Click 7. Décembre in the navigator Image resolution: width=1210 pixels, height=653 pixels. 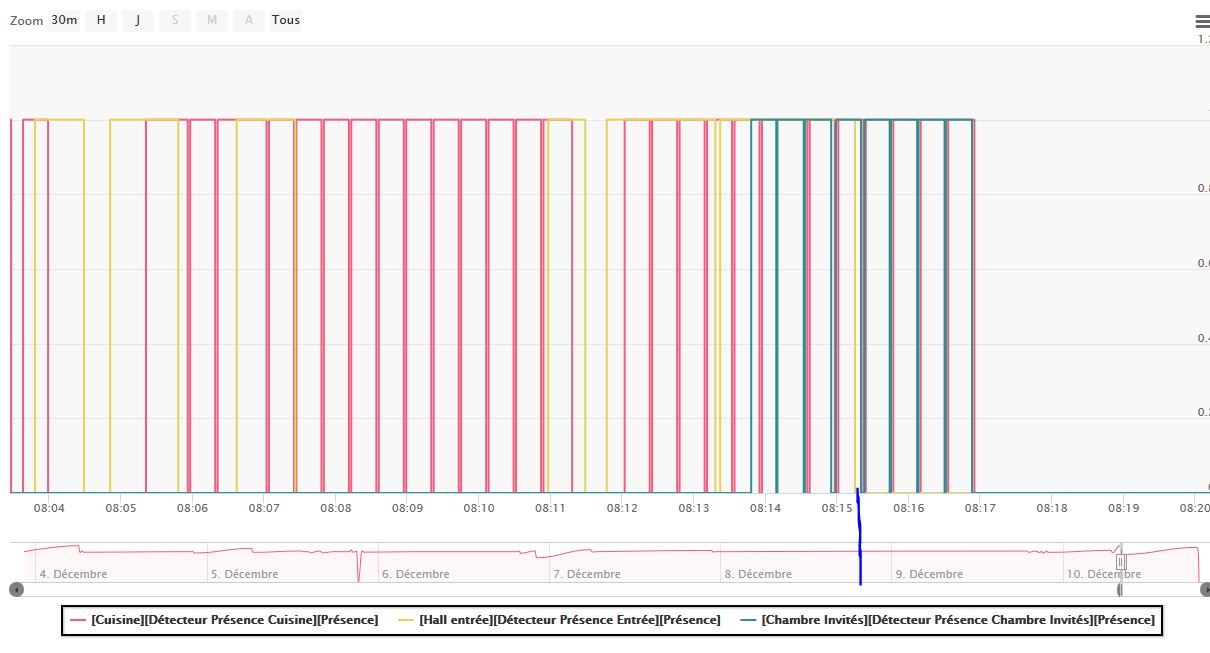(x=586, y=574)
